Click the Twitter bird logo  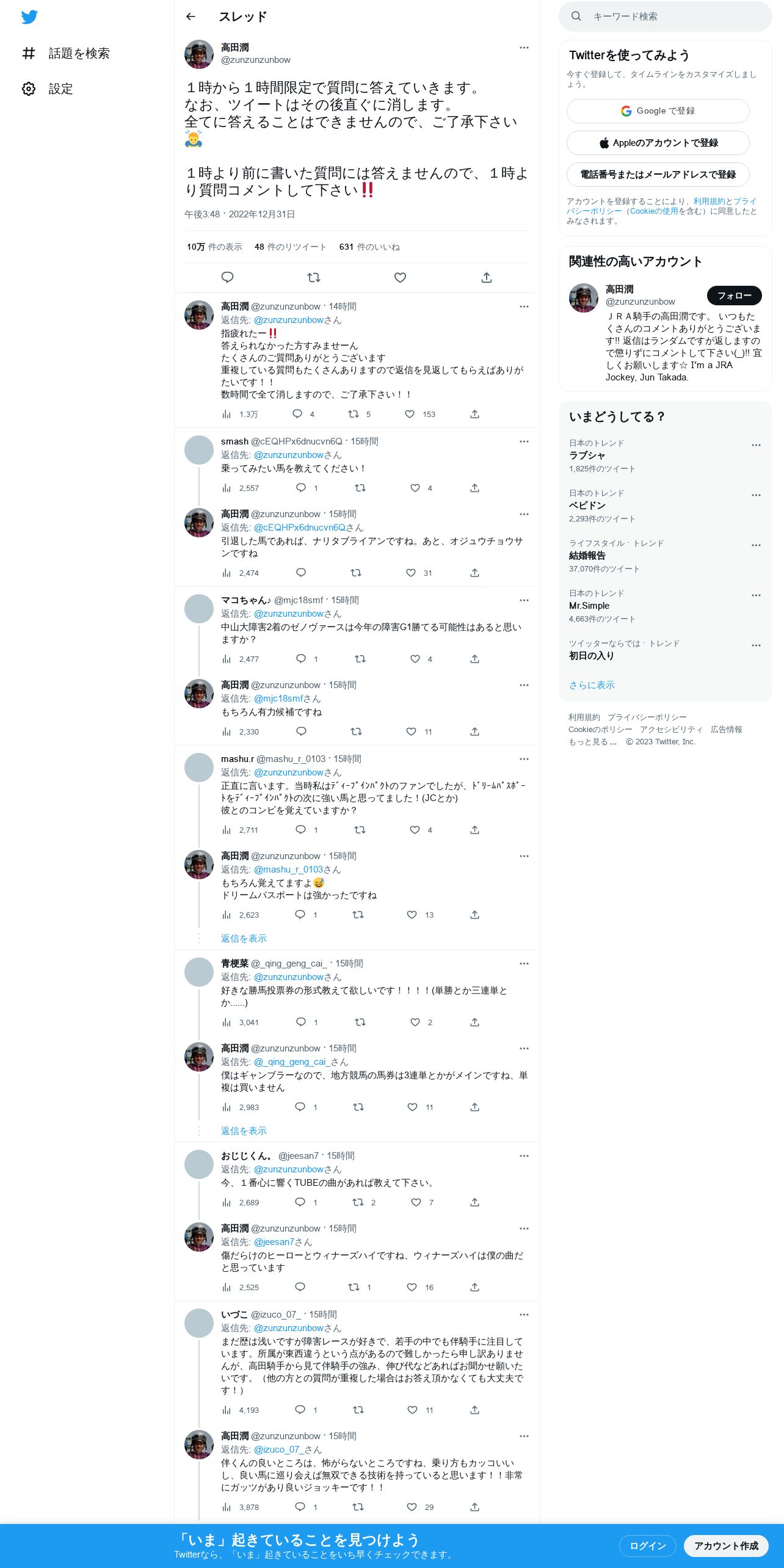coord(29,17)
